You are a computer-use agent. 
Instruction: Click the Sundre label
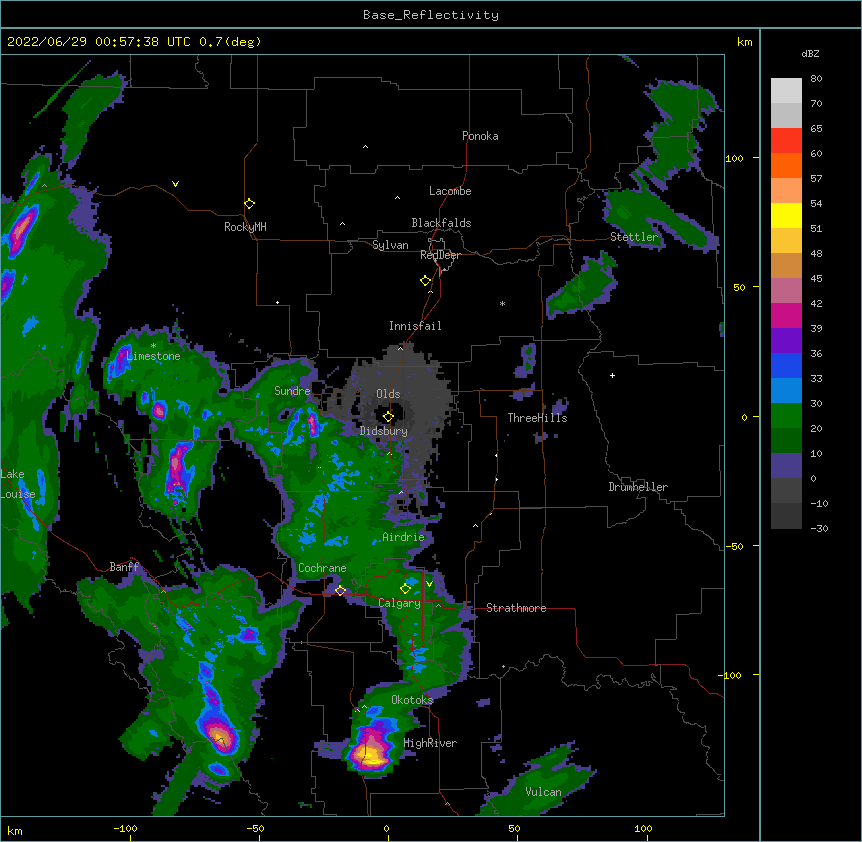(292, 391)
